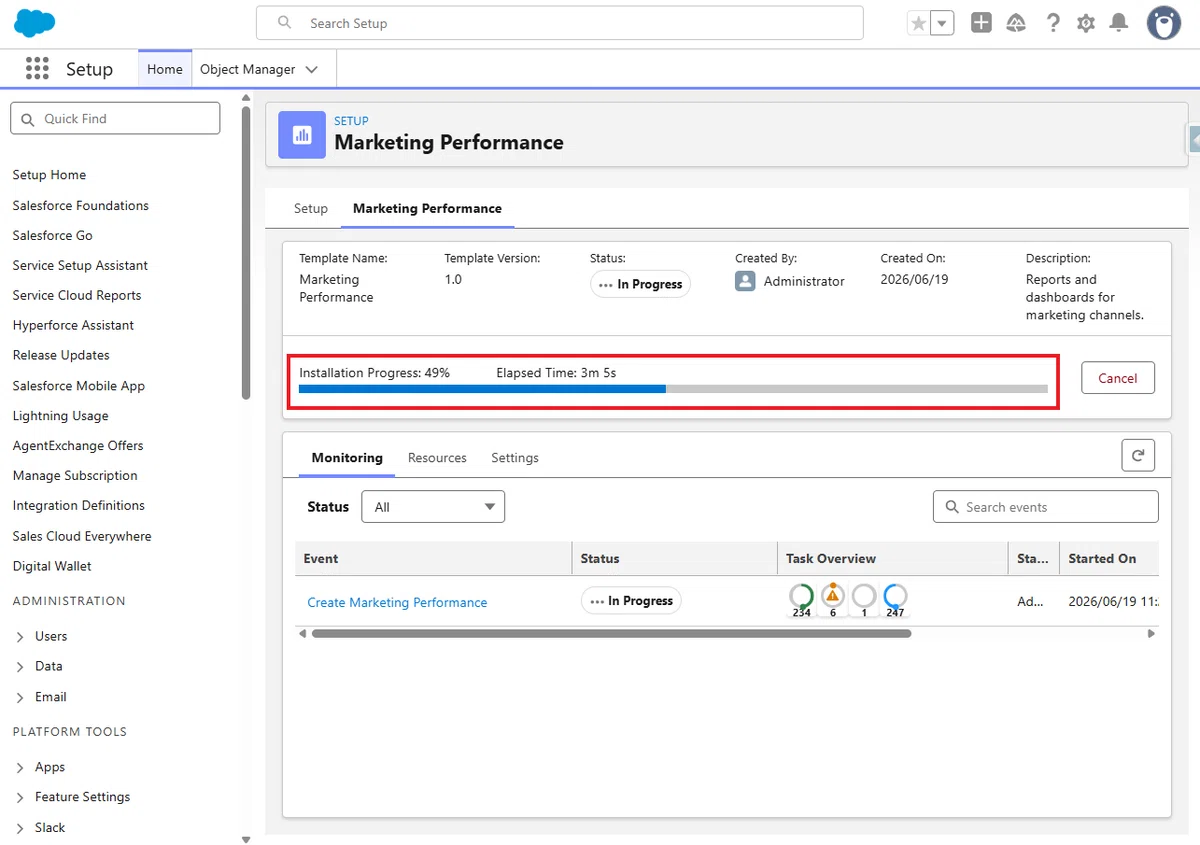This screenshot has width=1200, height=845.
Task: Open Lightning Usage
Action: [x=61, y=415]
